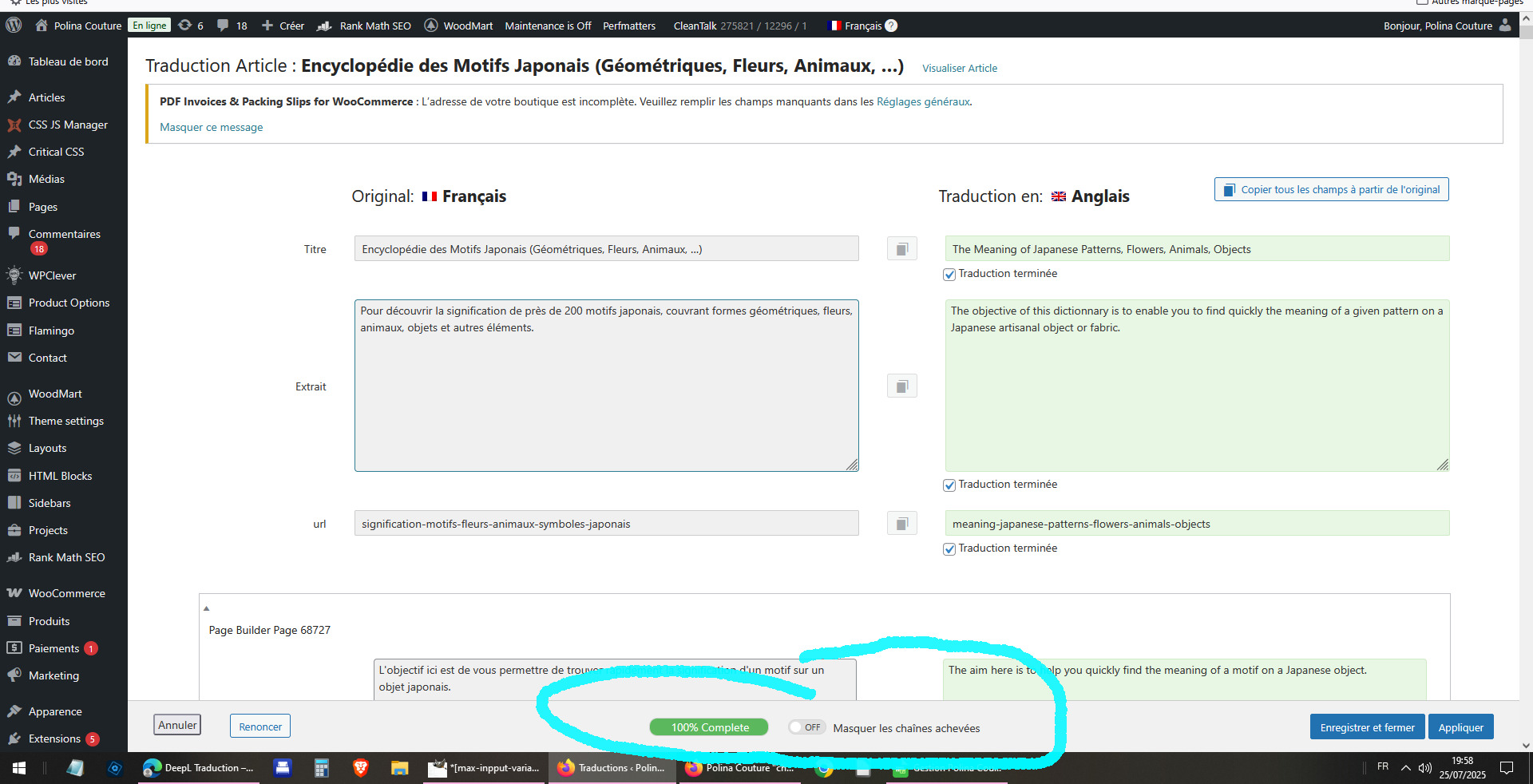
Task: Open the Créer dropdown in admin bar
Action: coord(283,26)
